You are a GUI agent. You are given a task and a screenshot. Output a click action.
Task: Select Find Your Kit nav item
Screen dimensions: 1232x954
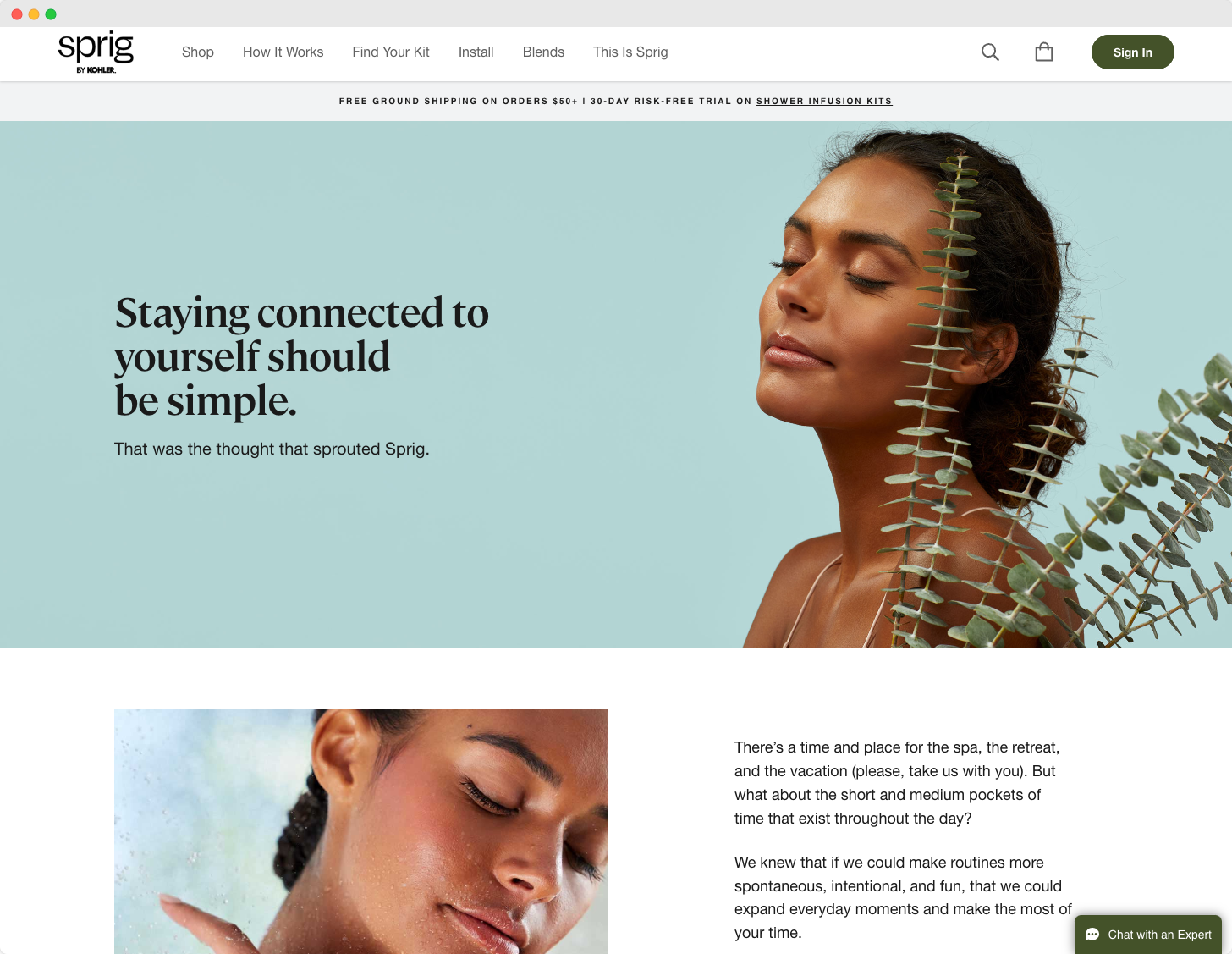[391, 52]
